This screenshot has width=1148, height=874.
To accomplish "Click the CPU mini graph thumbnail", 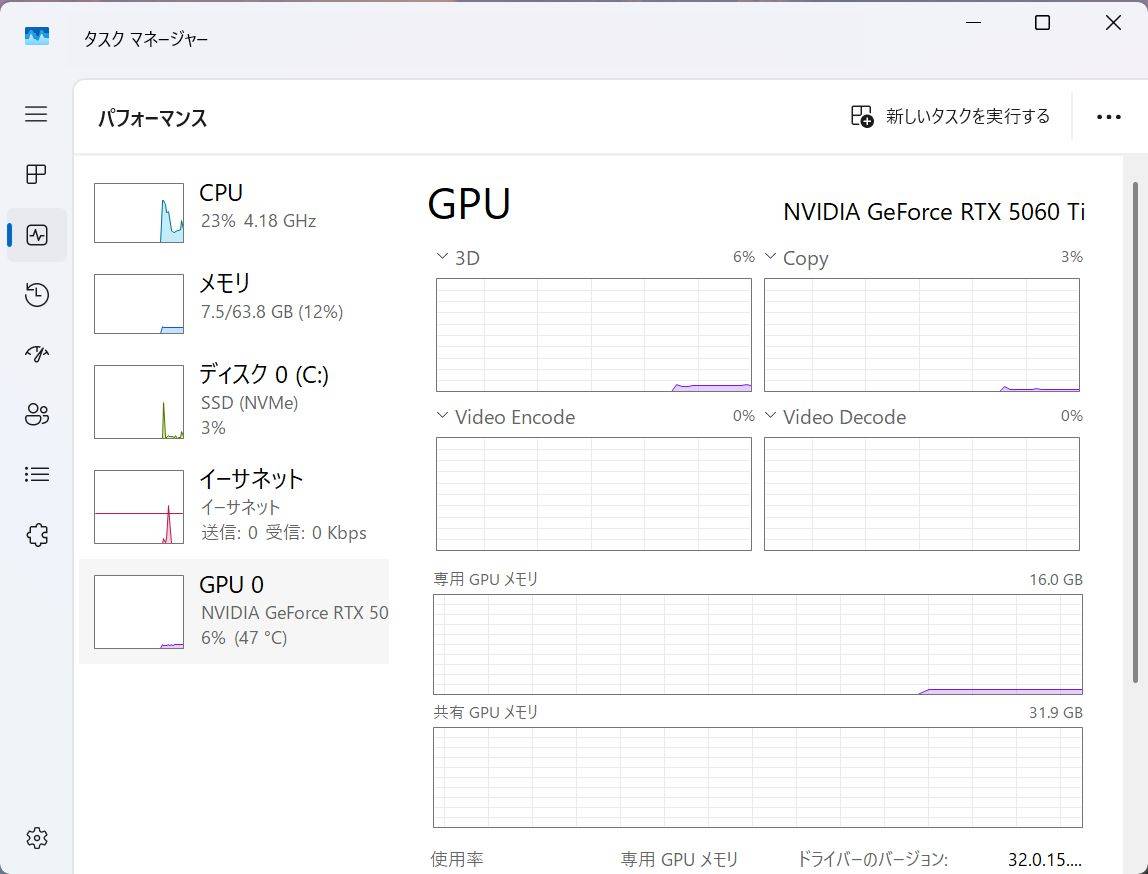I will click(x=139, y=213).
